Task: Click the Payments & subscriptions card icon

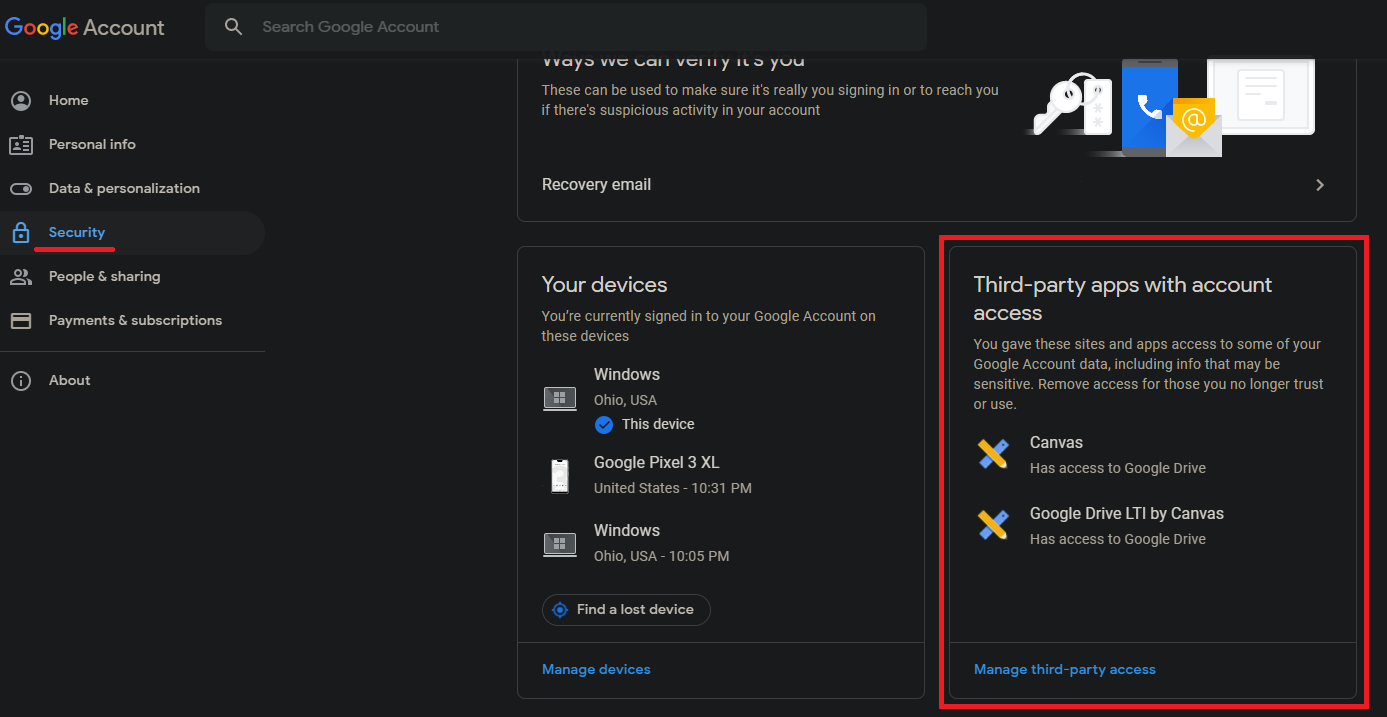Action: click(21, 321)
